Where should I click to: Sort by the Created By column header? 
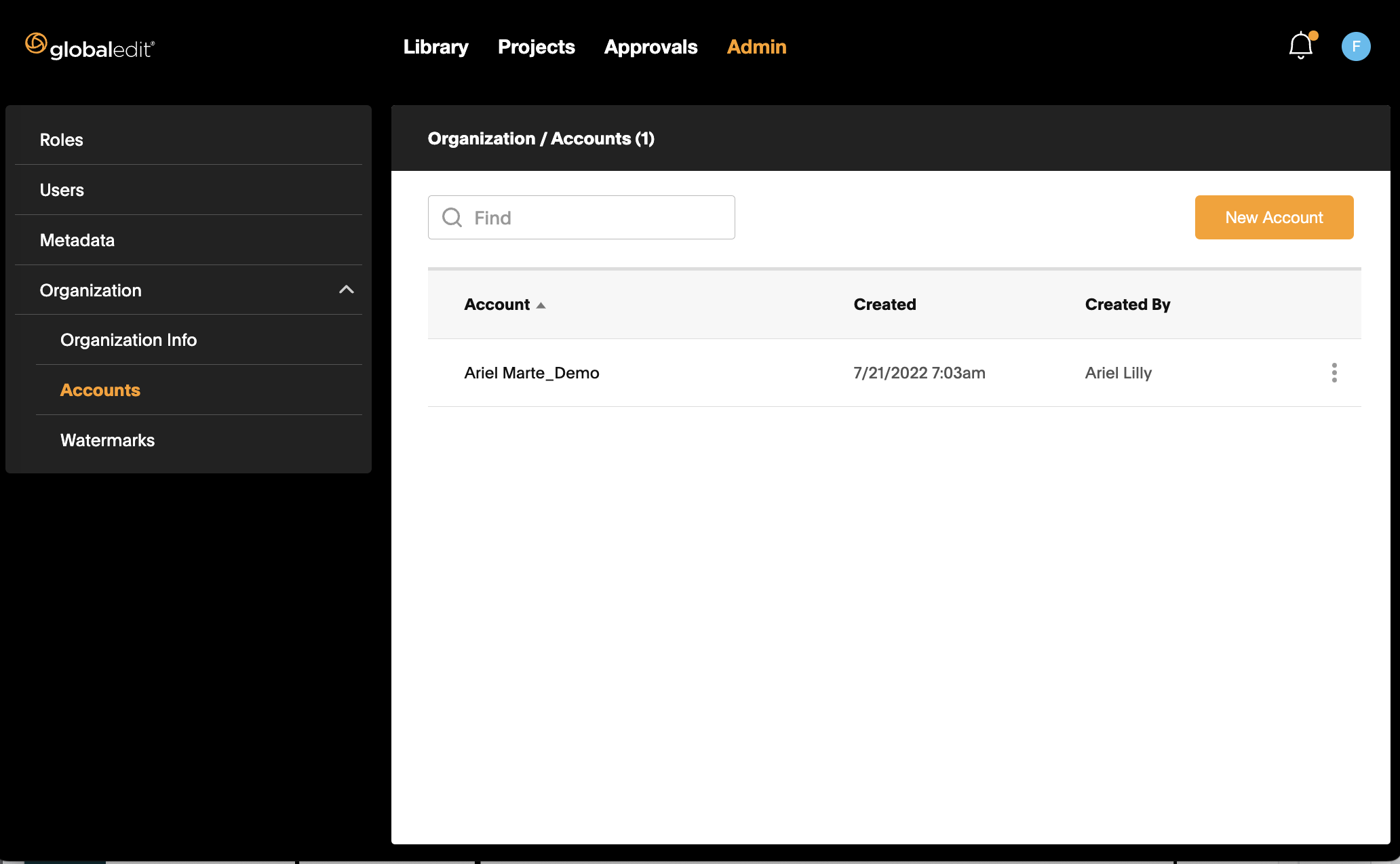1127,305
